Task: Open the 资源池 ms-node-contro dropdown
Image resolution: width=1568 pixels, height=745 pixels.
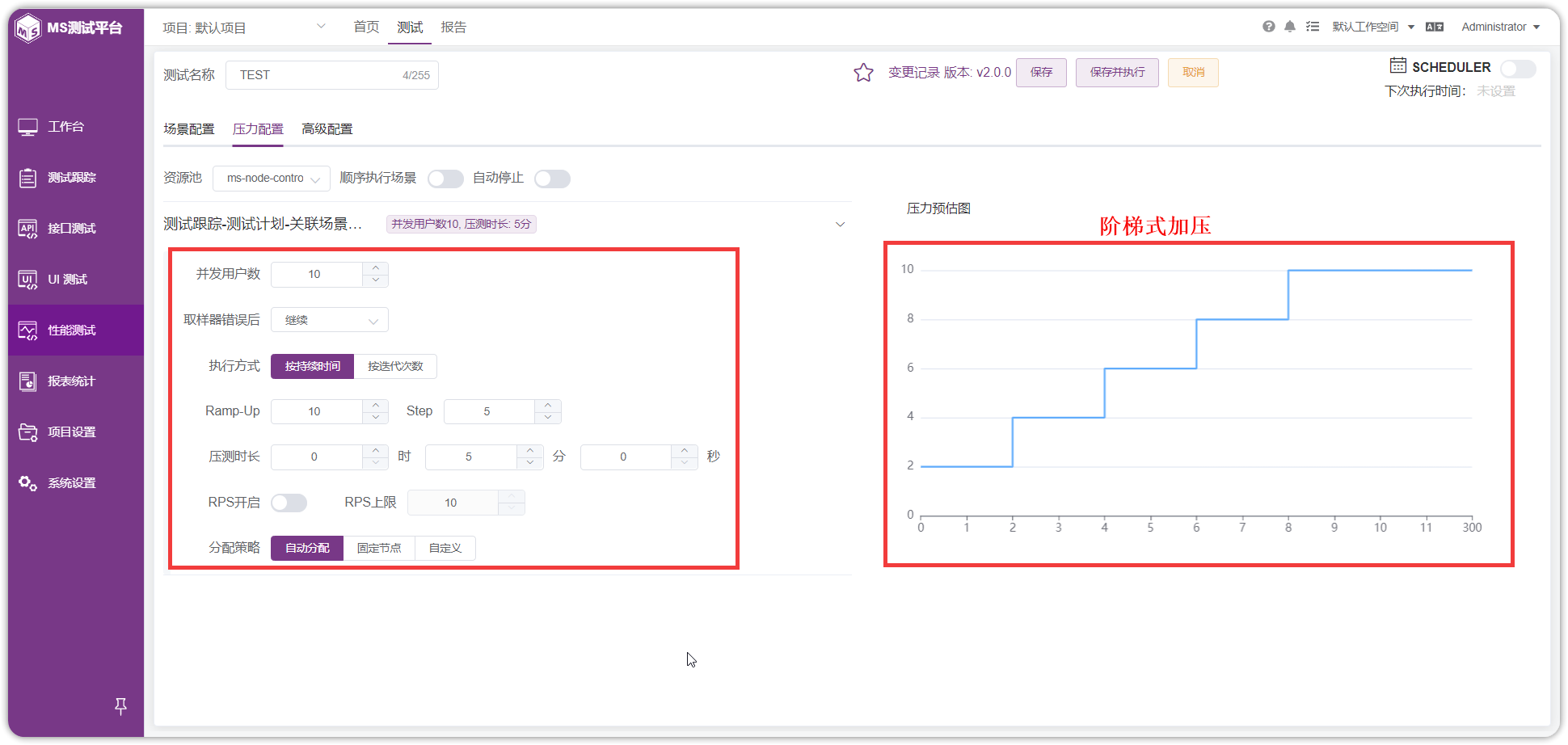Action: [271, 179]
